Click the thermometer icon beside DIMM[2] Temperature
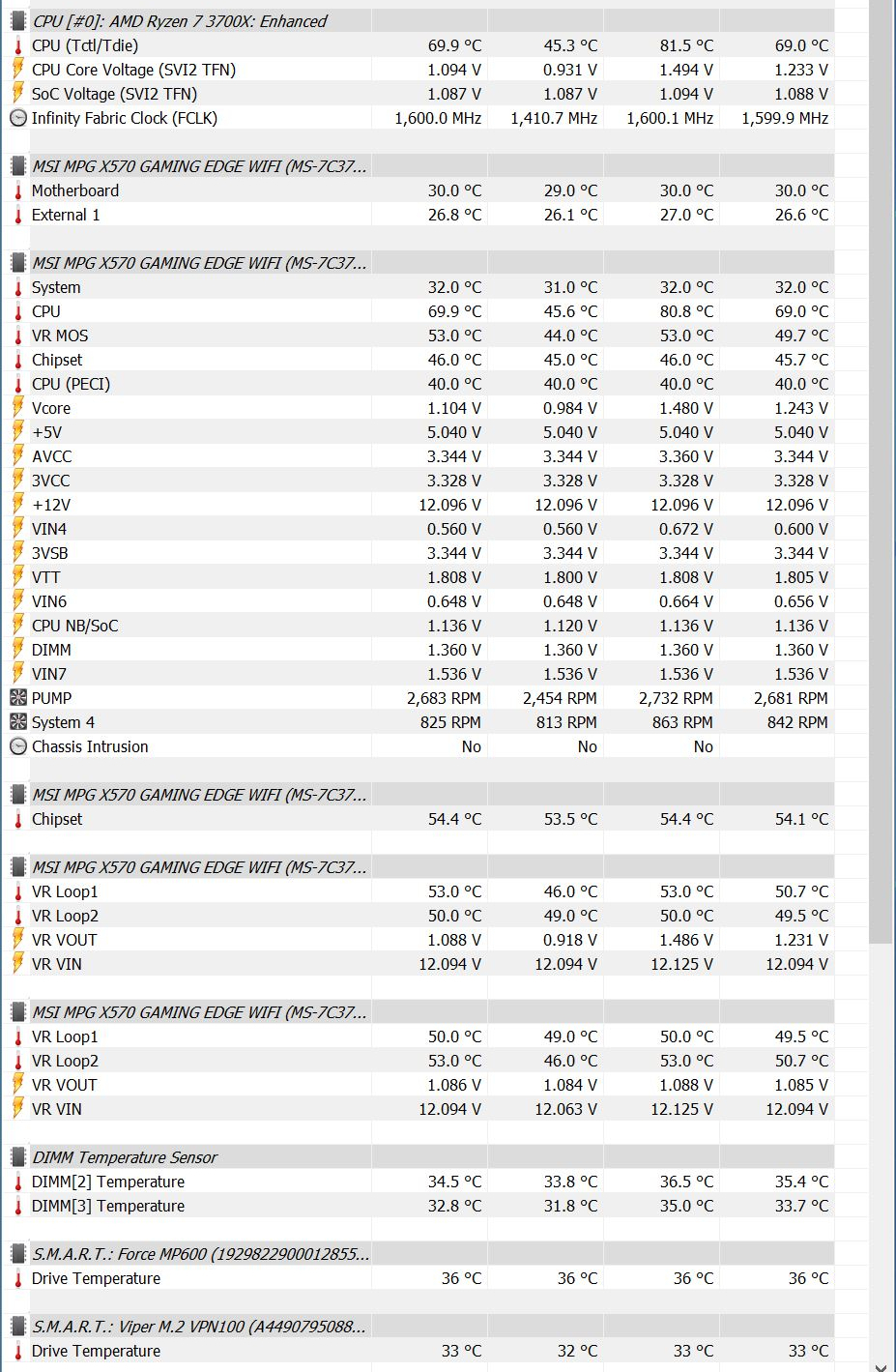The height and width of the screenshot is (1372, 896). (17, 1182)
